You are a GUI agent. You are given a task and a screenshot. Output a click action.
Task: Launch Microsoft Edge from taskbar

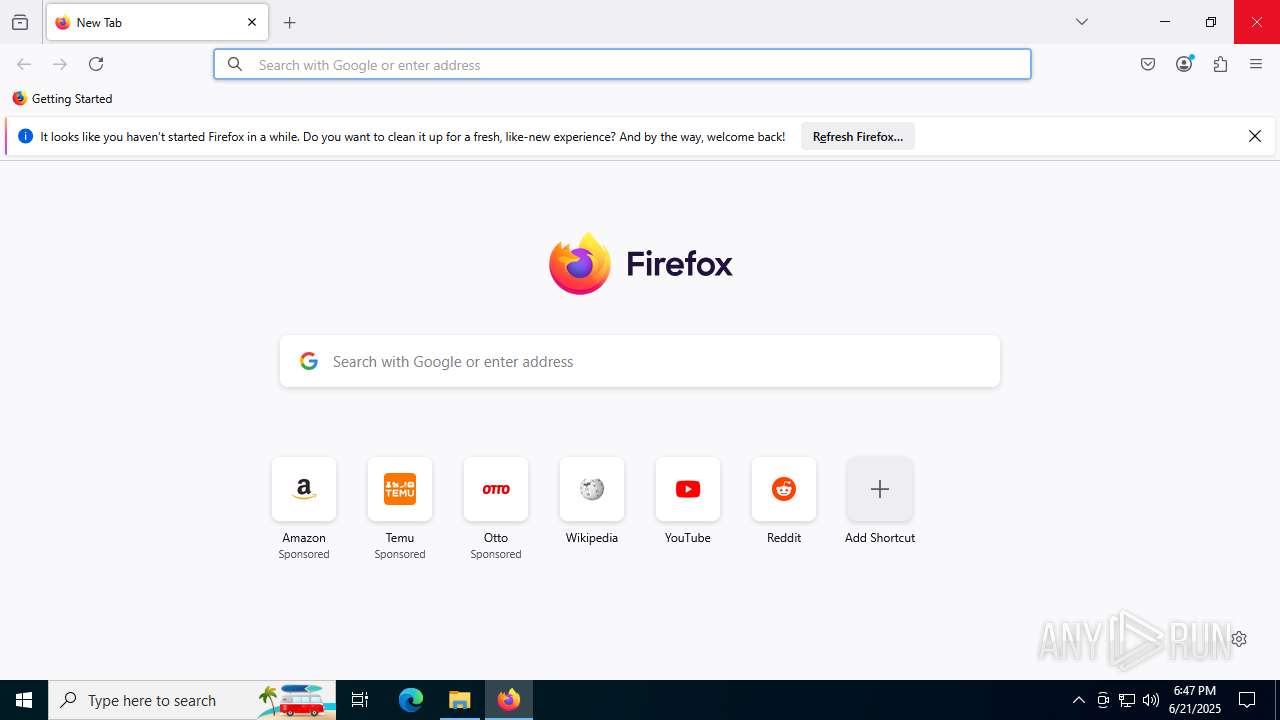coord(411,700)
